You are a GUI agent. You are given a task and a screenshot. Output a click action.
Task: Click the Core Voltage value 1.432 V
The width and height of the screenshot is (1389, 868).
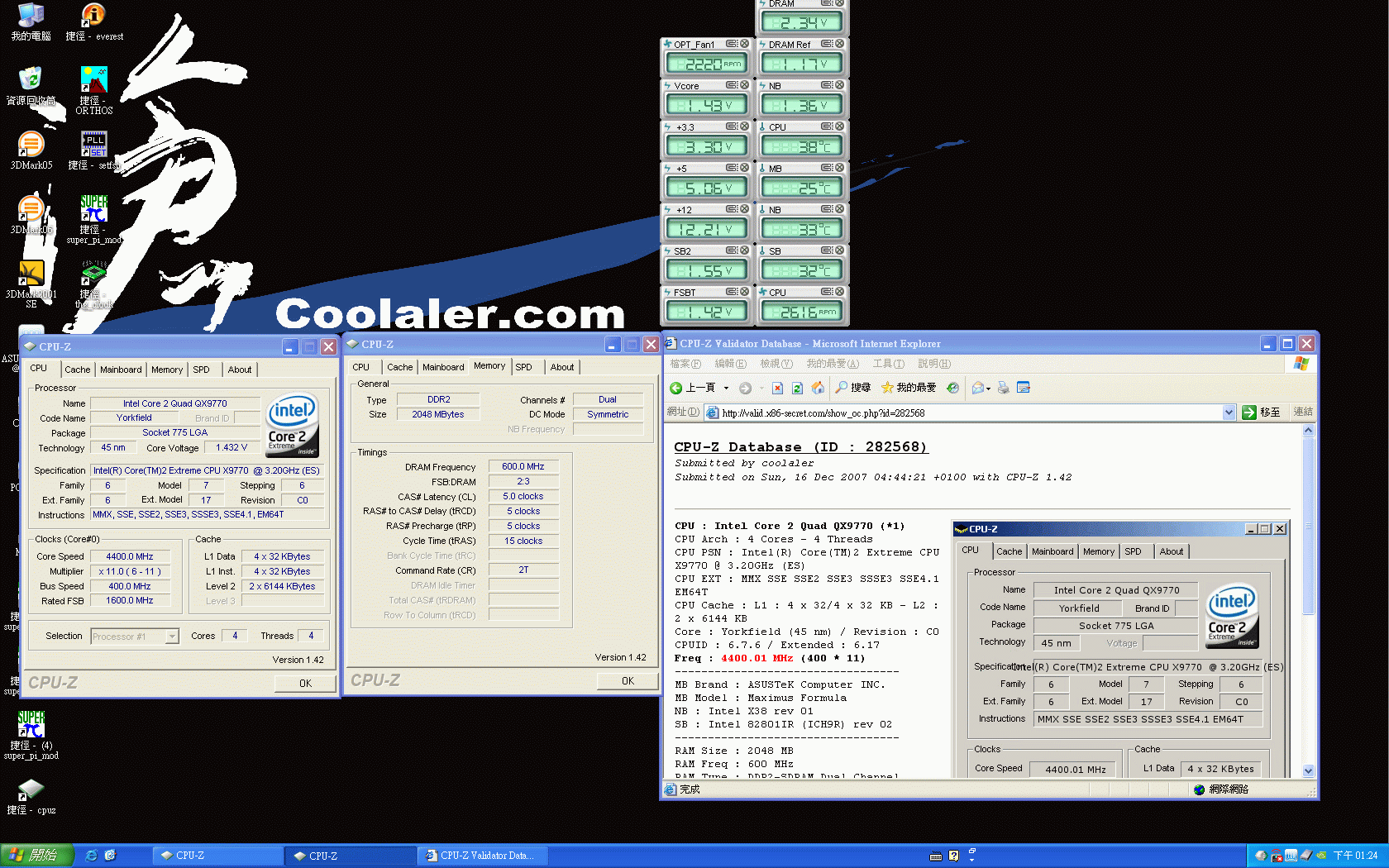pyautogui.click(x=231, y=448)
